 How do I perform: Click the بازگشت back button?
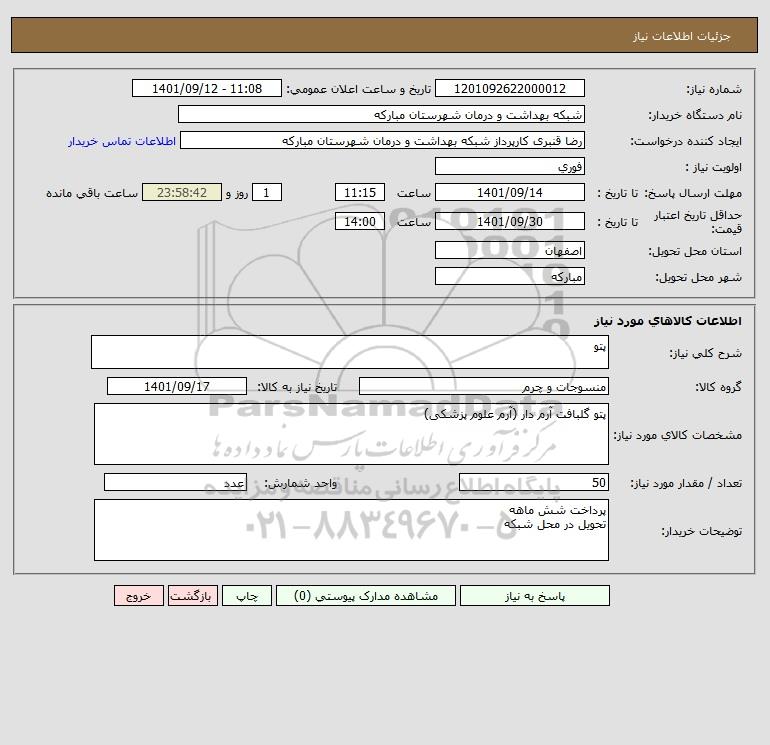pos(192,596)
